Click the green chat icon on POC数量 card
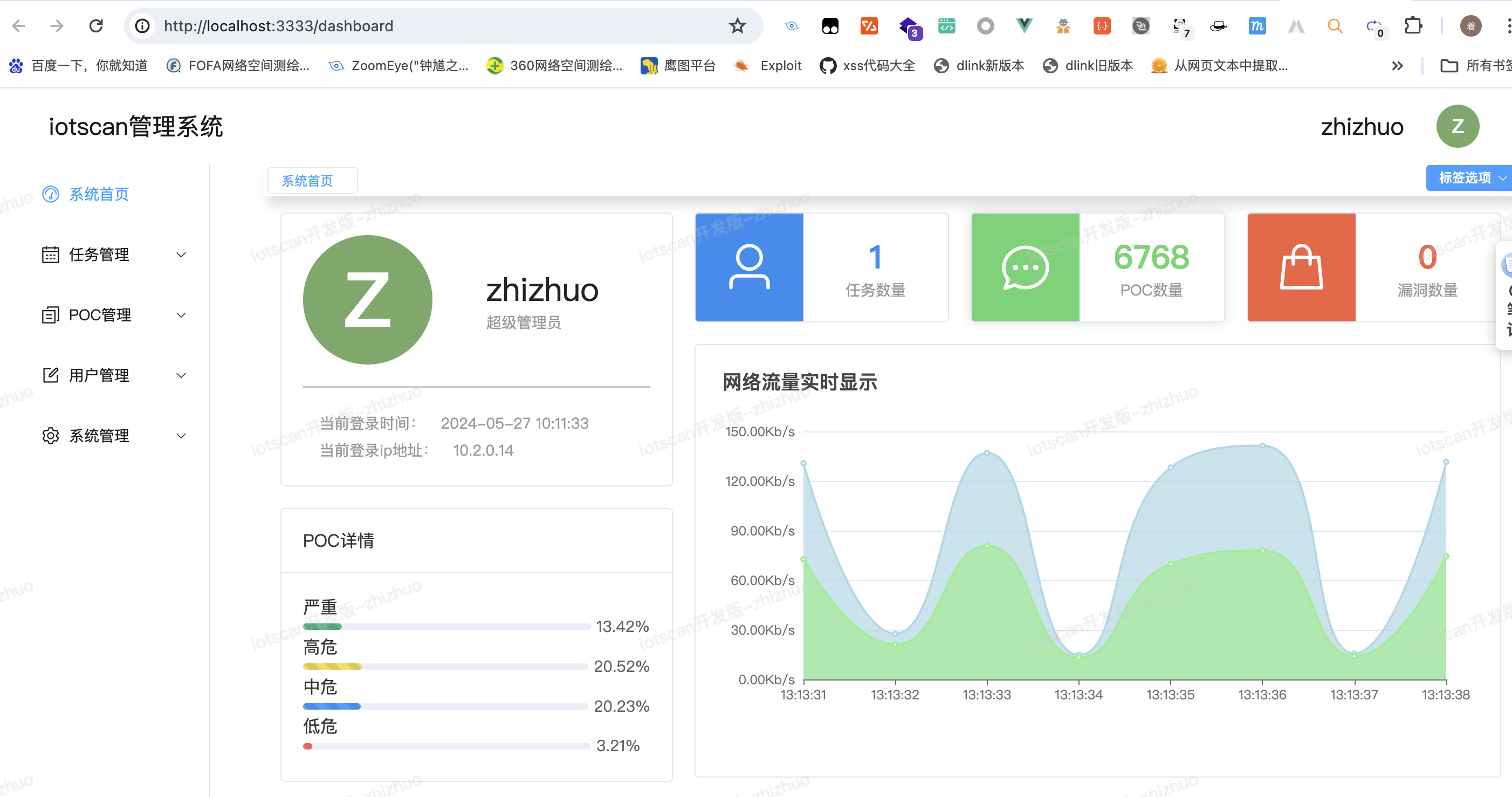 [x=1025, y=267]
